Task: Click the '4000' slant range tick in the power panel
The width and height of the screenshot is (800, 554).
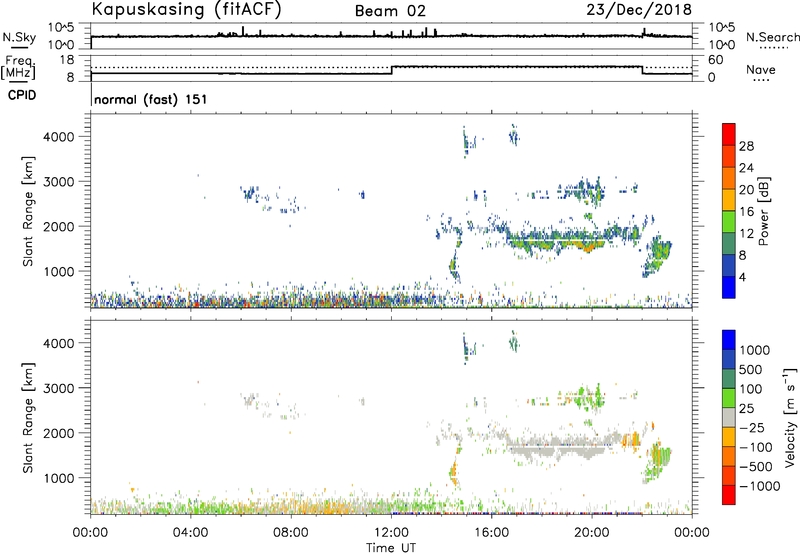Action: [58, 137]
